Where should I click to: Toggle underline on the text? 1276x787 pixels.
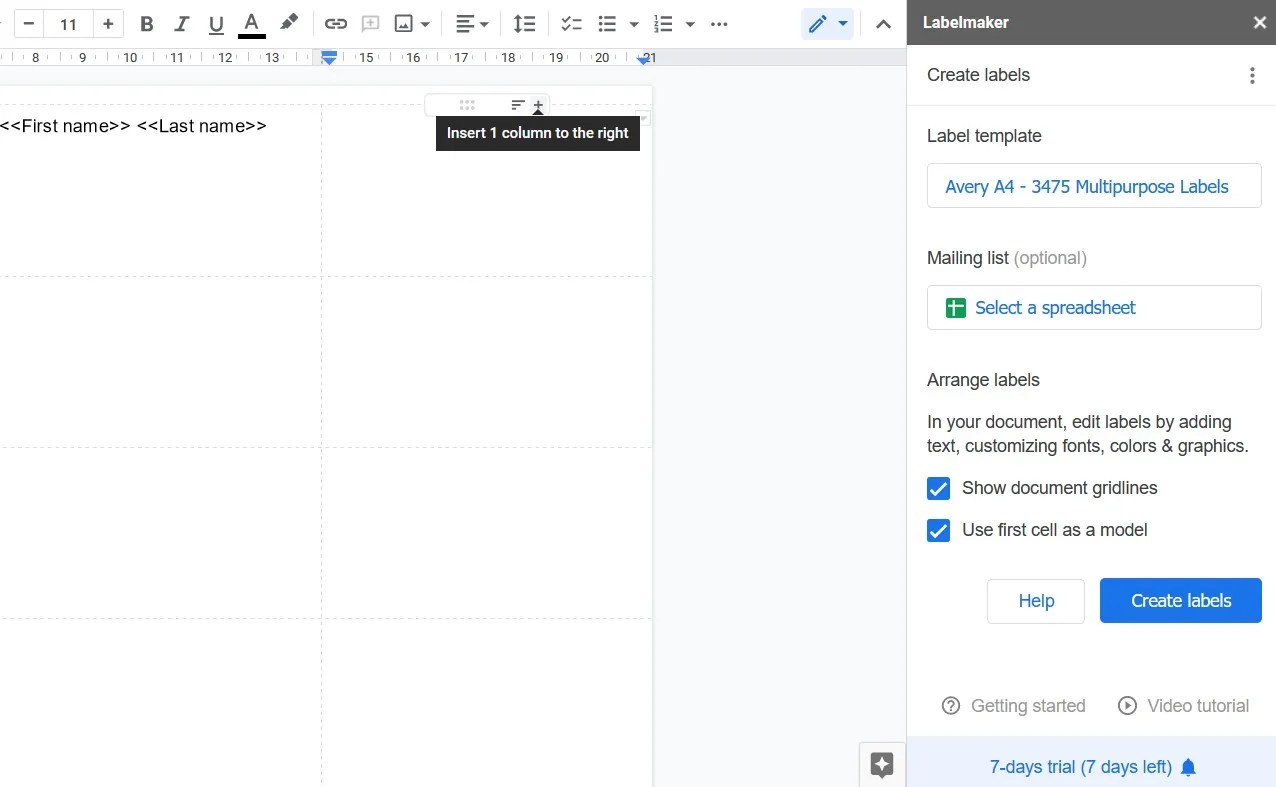[x=216, y=23]
